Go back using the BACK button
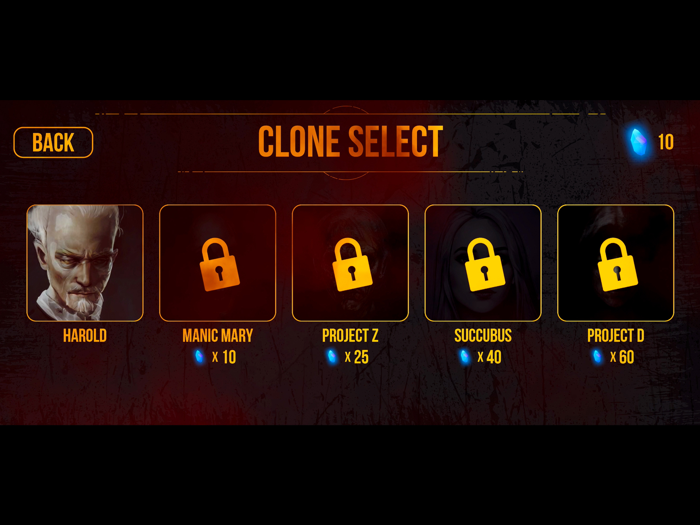This screenshot has height=525, width=700. (53, 142)
